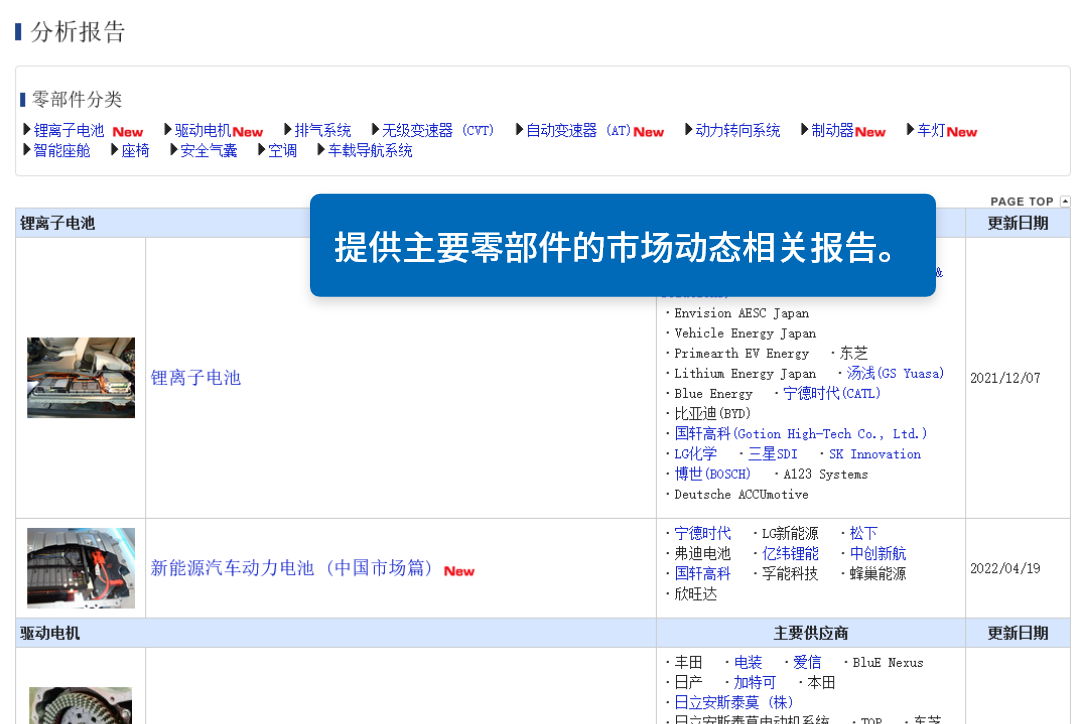Click the update date '2022/04/19'
This screenshot has height=724, width=1086.
coord(1005,568)
